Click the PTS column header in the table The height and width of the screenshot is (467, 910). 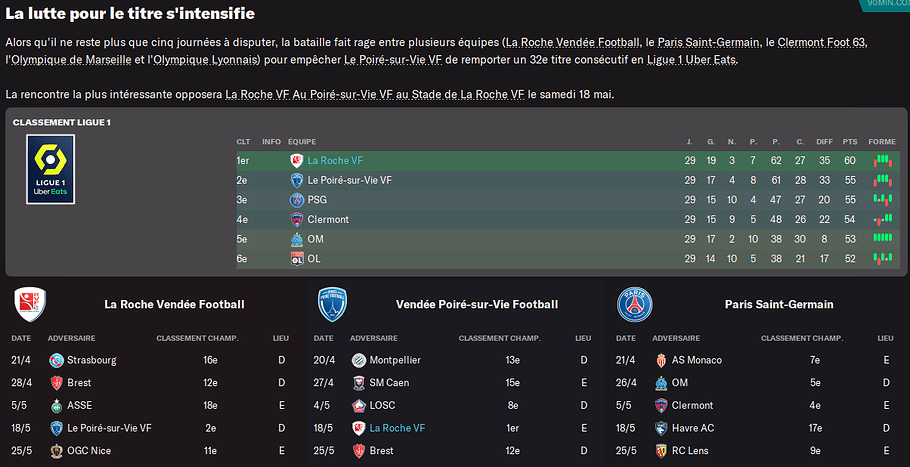(x=852, y=141)
